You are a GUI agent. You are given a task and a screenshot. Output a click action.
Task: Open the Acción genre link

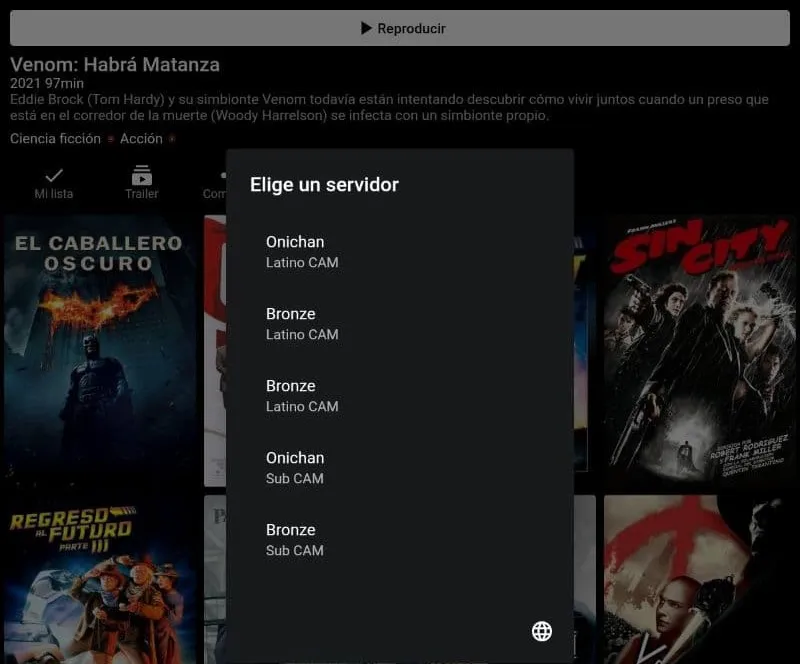pos(142,139)
